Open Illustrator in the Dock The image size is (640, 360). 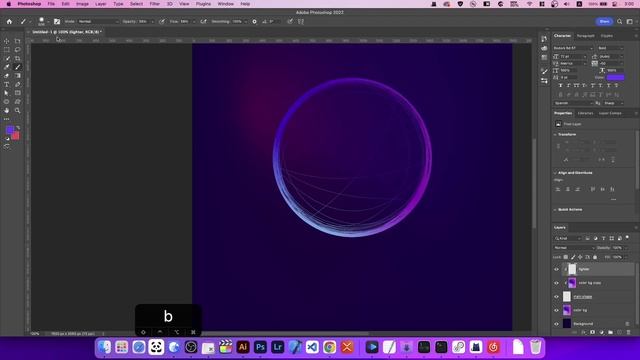[x=243, y=347]
